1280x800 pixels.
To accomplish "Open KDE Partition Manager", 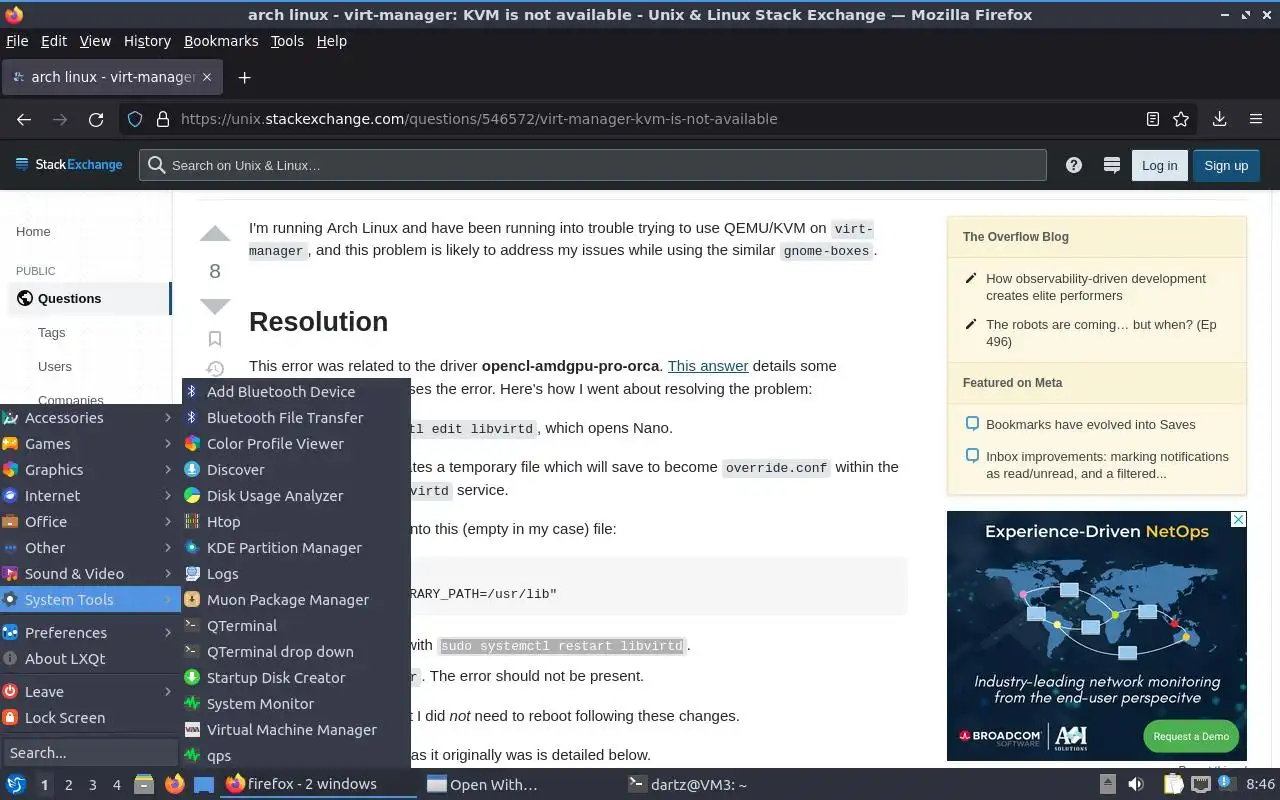I will pyautogui.click(x=296, y=548).
